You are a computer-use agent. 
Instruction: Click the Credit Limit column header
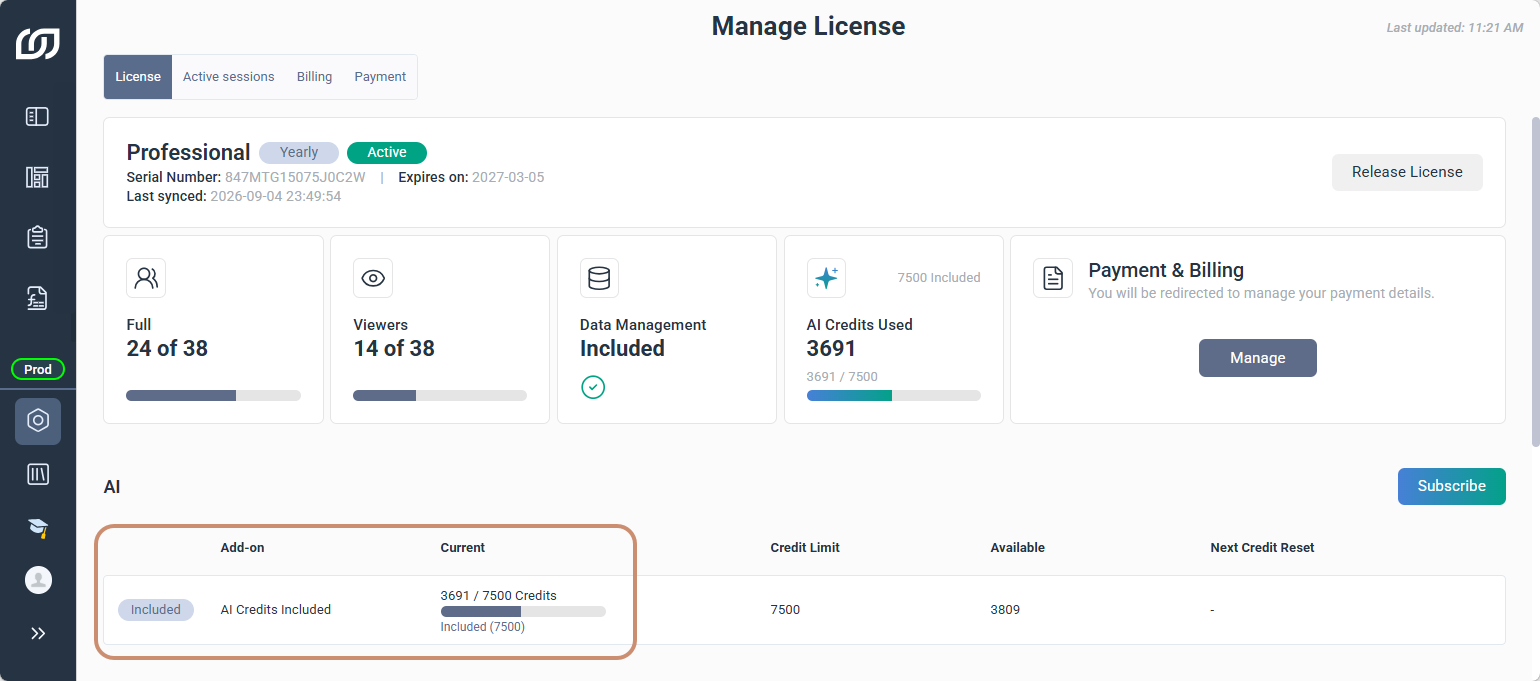pyautogui.click(x=805, y=548)
